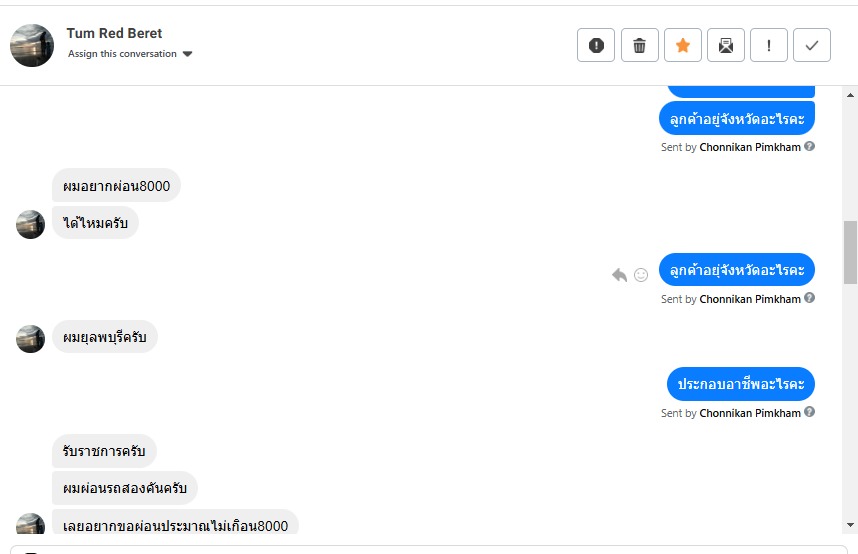Expand the Assign this conversation dropdown
The image size is (858, 554).
pos(130,54)
